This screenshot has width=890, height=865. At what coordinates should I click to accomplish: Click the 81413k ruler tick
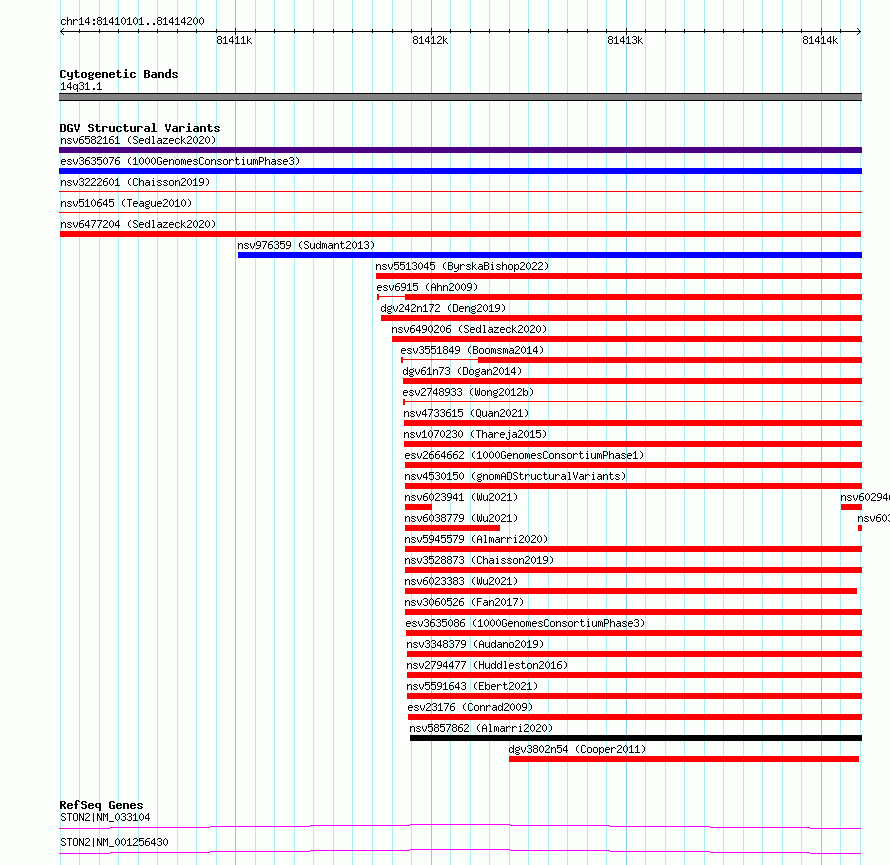[x=625, y=40]
